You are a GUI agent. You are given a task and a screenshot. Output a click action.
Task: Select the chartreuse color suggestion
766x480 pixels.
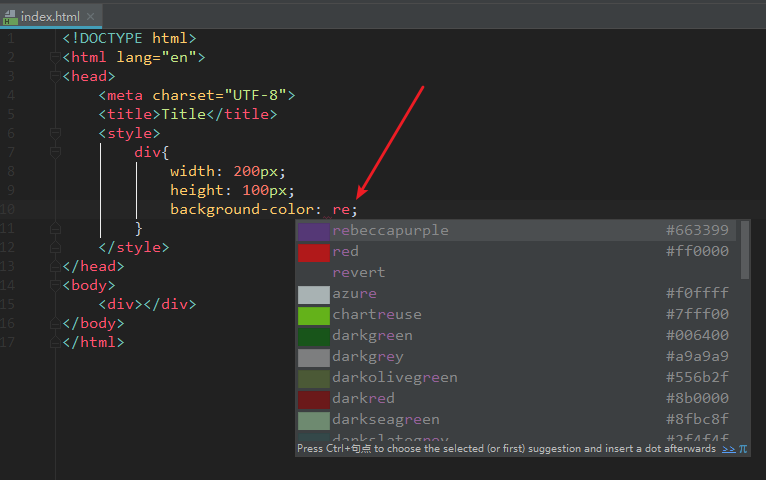pyautogui.click(x=517, y=314)
